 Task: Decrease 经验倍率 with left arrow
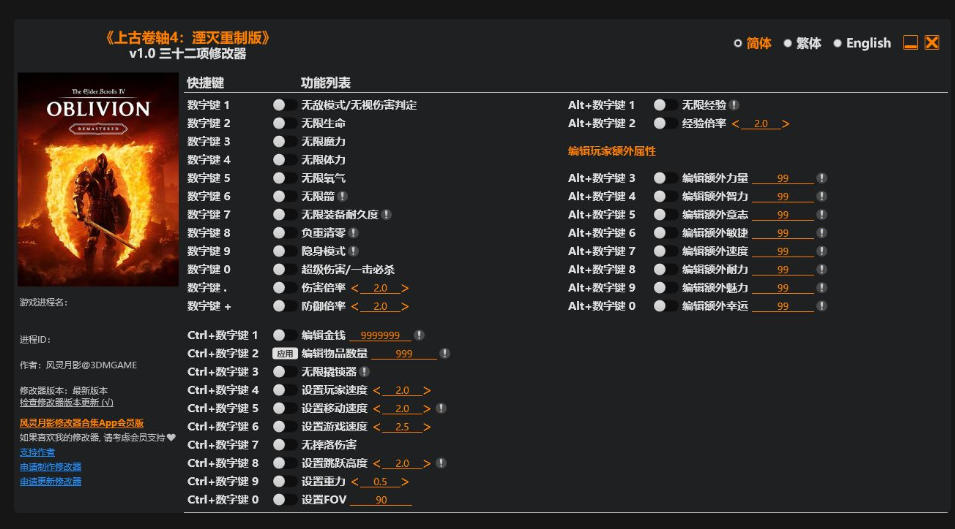point(736,124)
